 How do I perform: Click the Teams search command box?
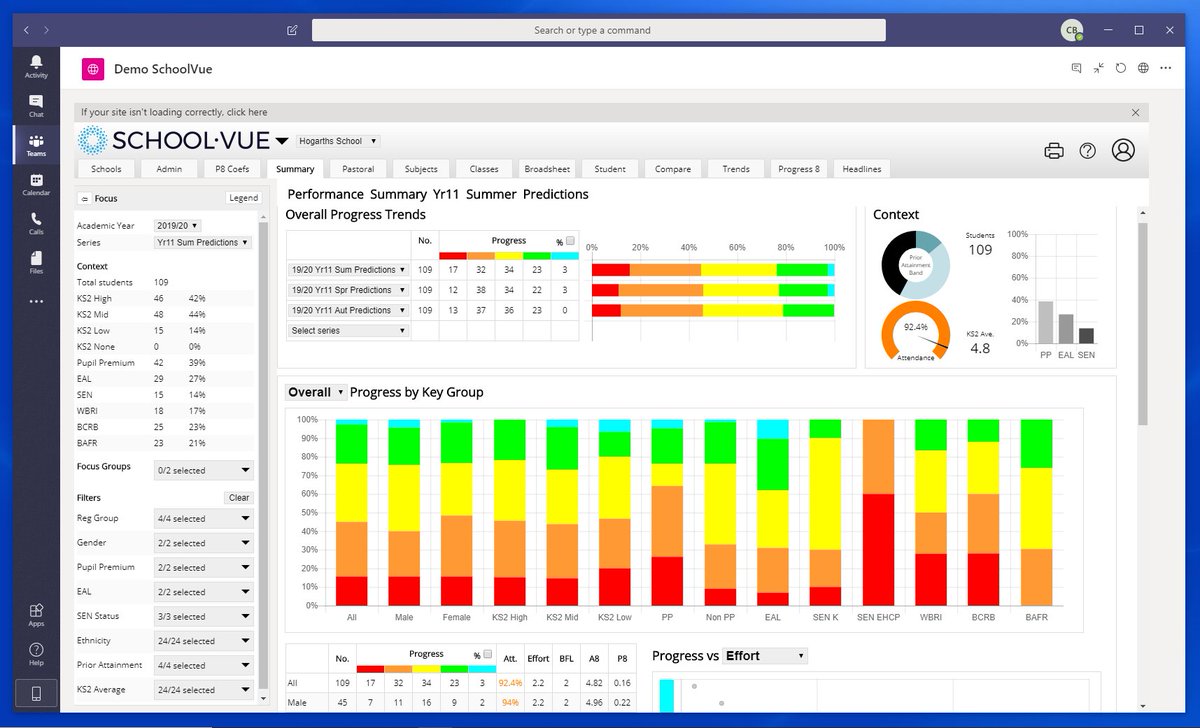point(598,30)
